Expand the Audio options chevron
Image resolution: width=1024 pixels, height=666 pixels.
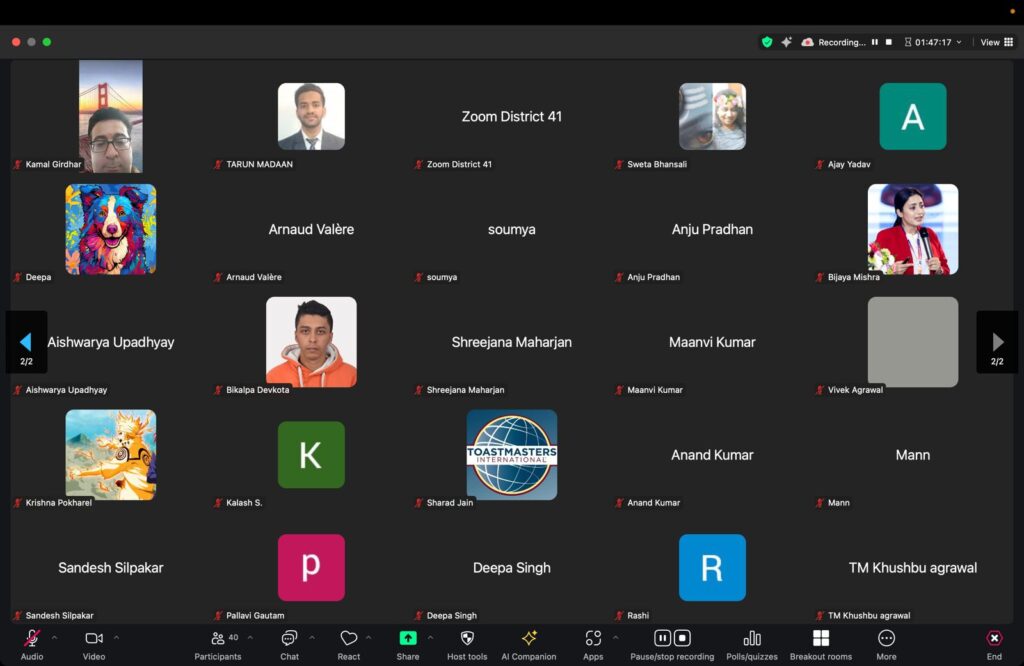pos(54,638)
